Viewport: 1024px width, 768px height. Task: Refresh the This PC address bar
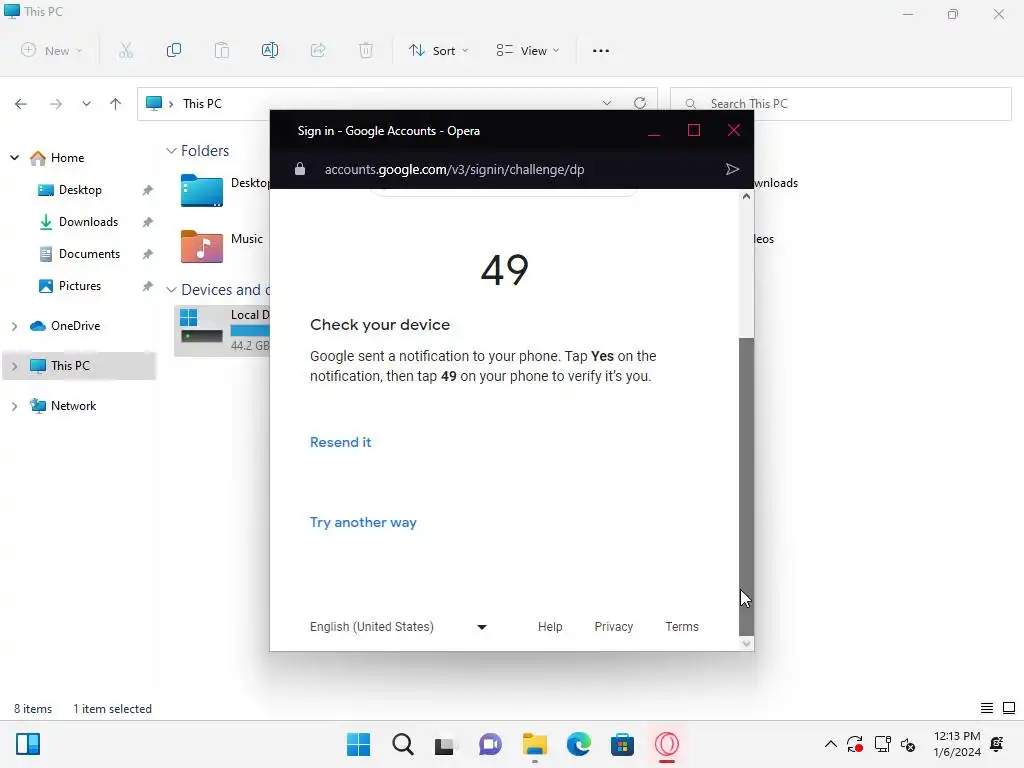tap(640, 103)
